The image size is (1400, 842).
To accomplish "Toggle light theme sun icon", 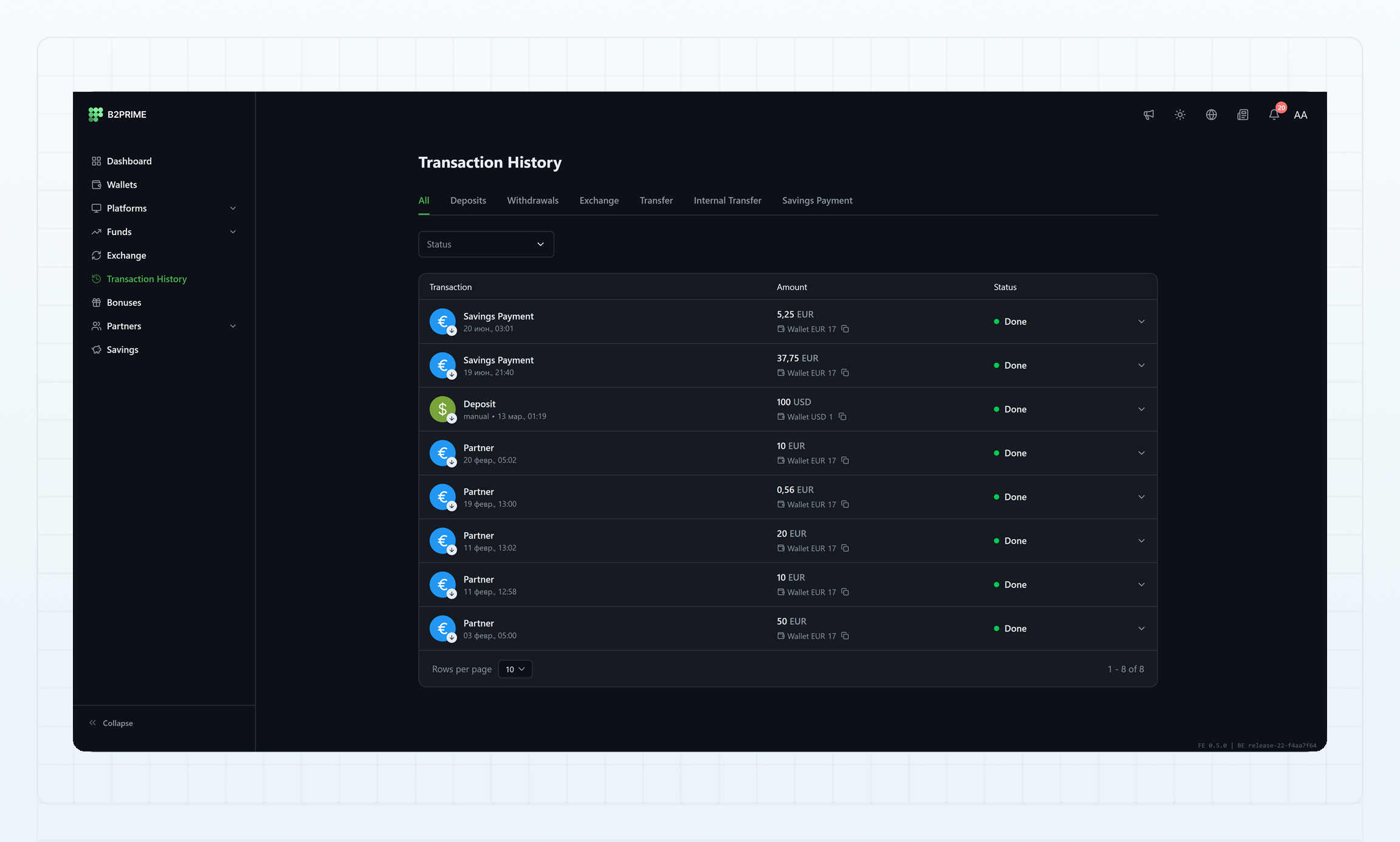I will (1180, 115).
